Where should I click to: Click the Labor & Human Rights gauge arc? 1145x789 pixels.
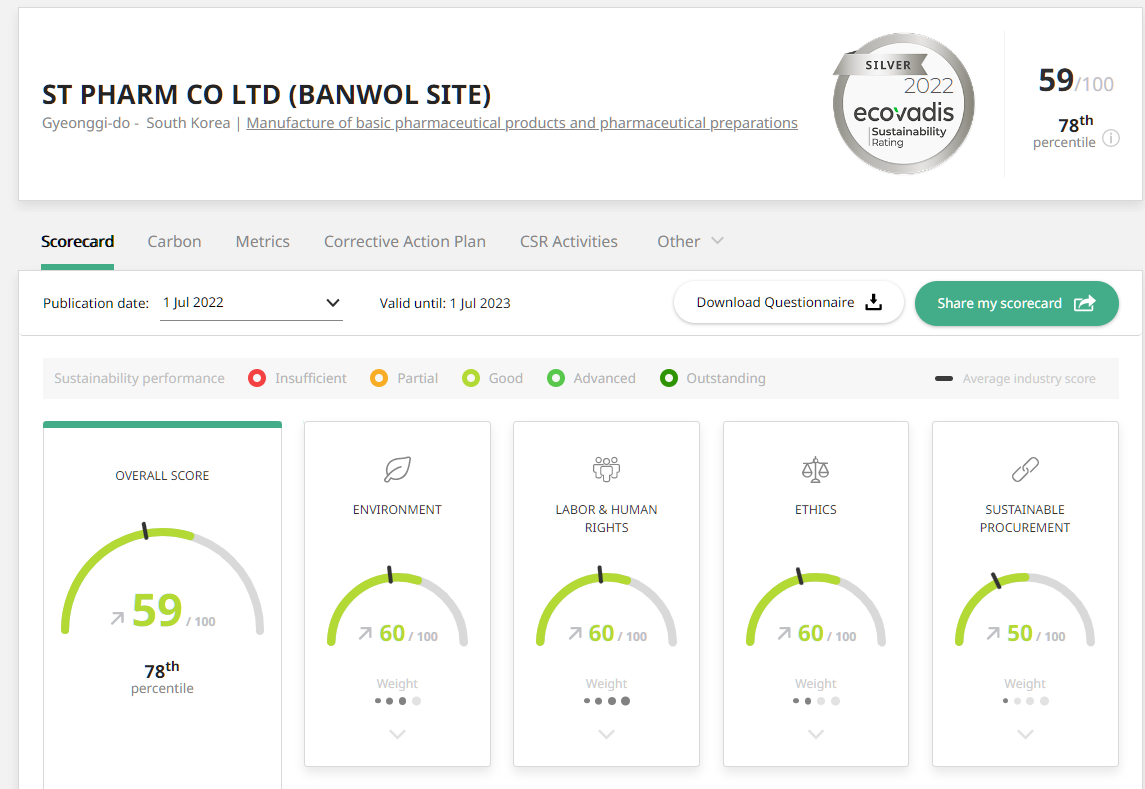coord(606,606)
